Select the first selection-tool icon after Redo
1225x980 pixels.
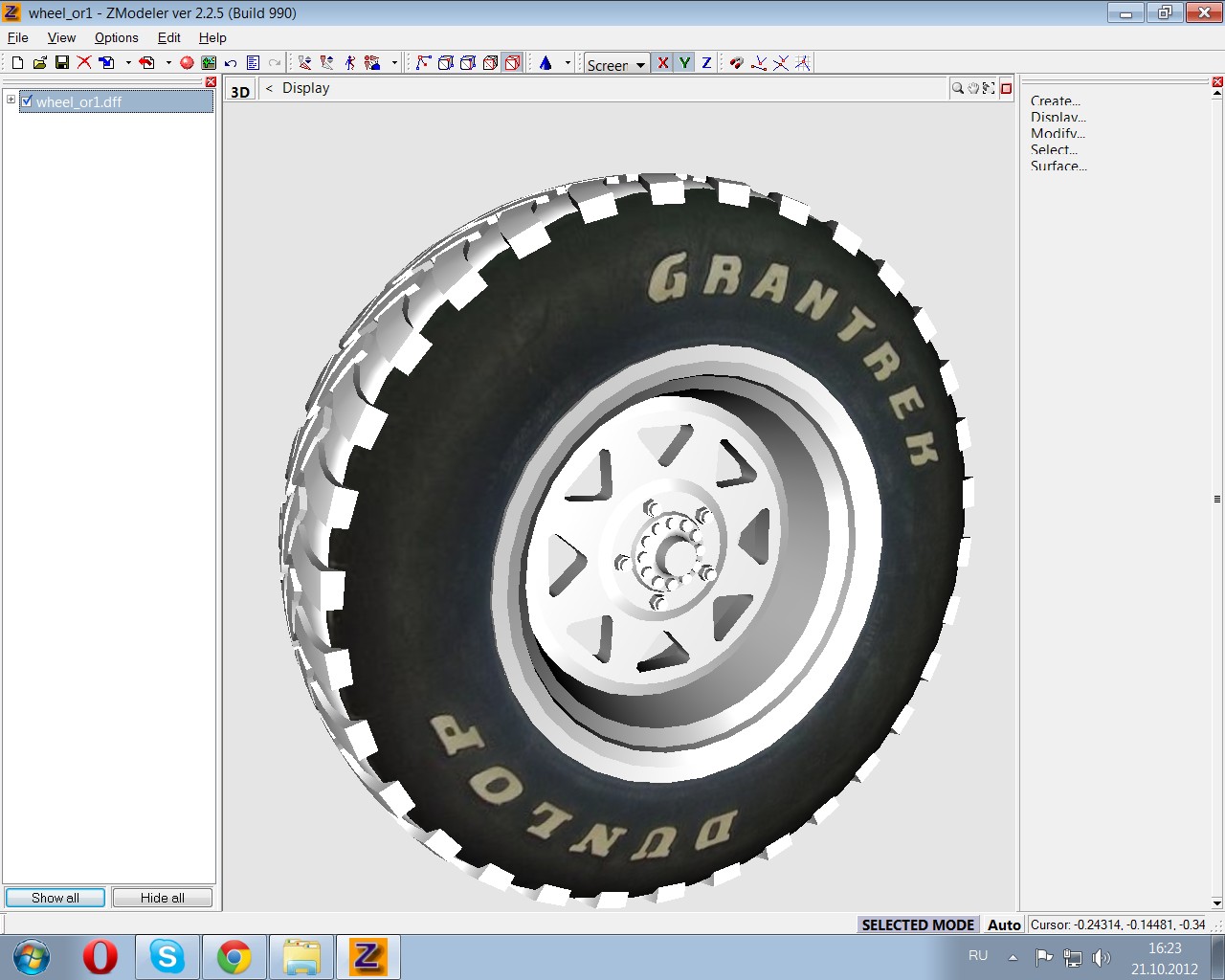(x=304, y=63)
